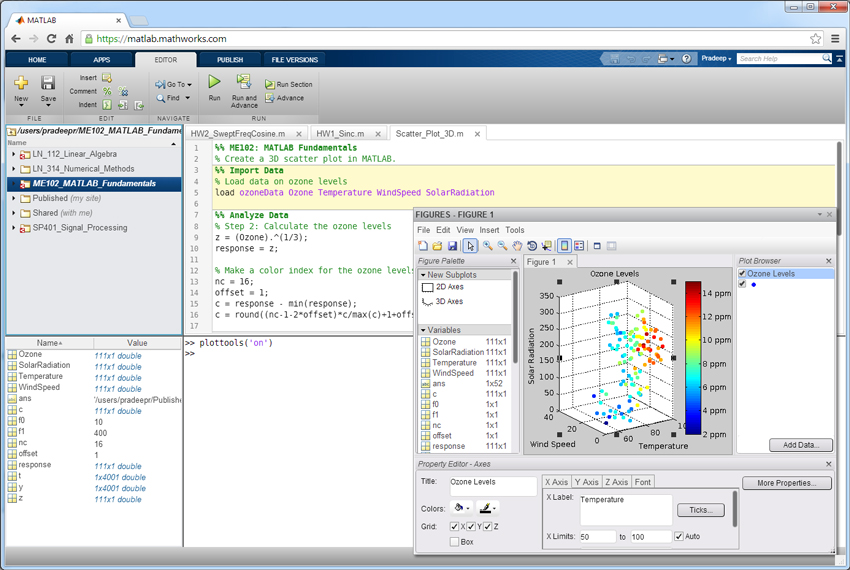Click the More Properties button
Image resolution: width=850 pixels, height=570 pixels.
click(x=786, y=484)
